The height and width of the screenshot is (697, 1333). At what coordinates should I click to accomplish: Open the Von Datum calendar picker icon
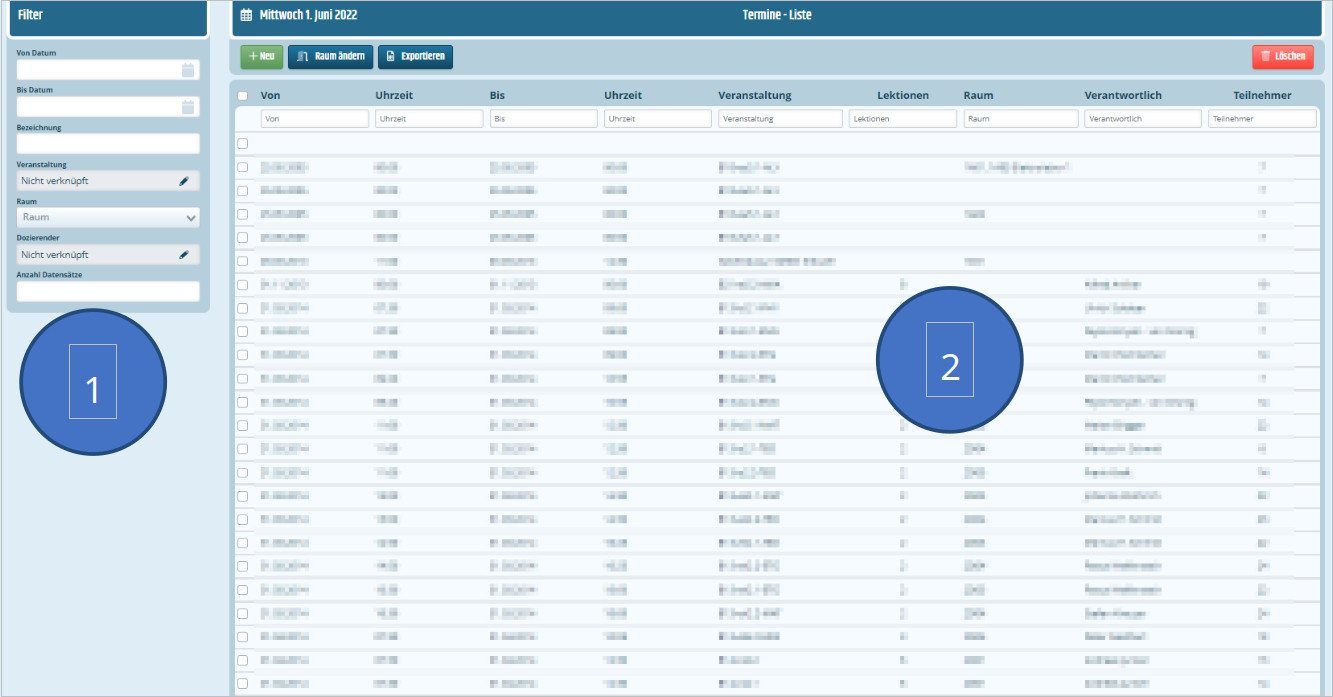pos(188,70)
